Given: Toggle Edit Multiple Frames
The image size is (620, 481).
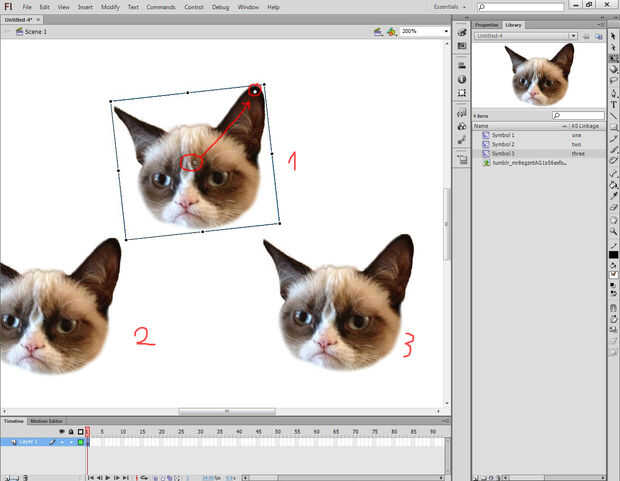Looking at the screenshot, I should click(170, 477).
